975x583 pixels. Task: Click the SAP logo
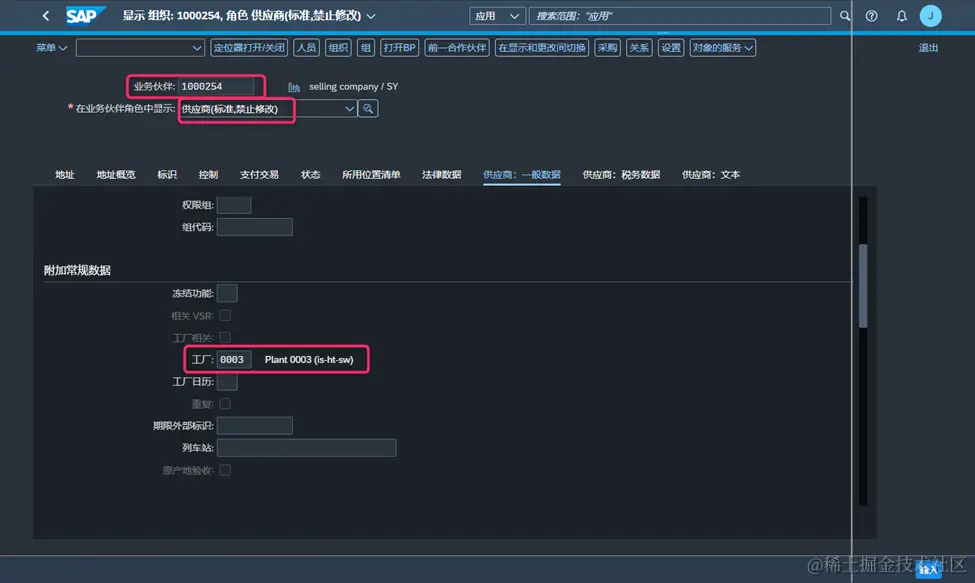pos(85,16)
